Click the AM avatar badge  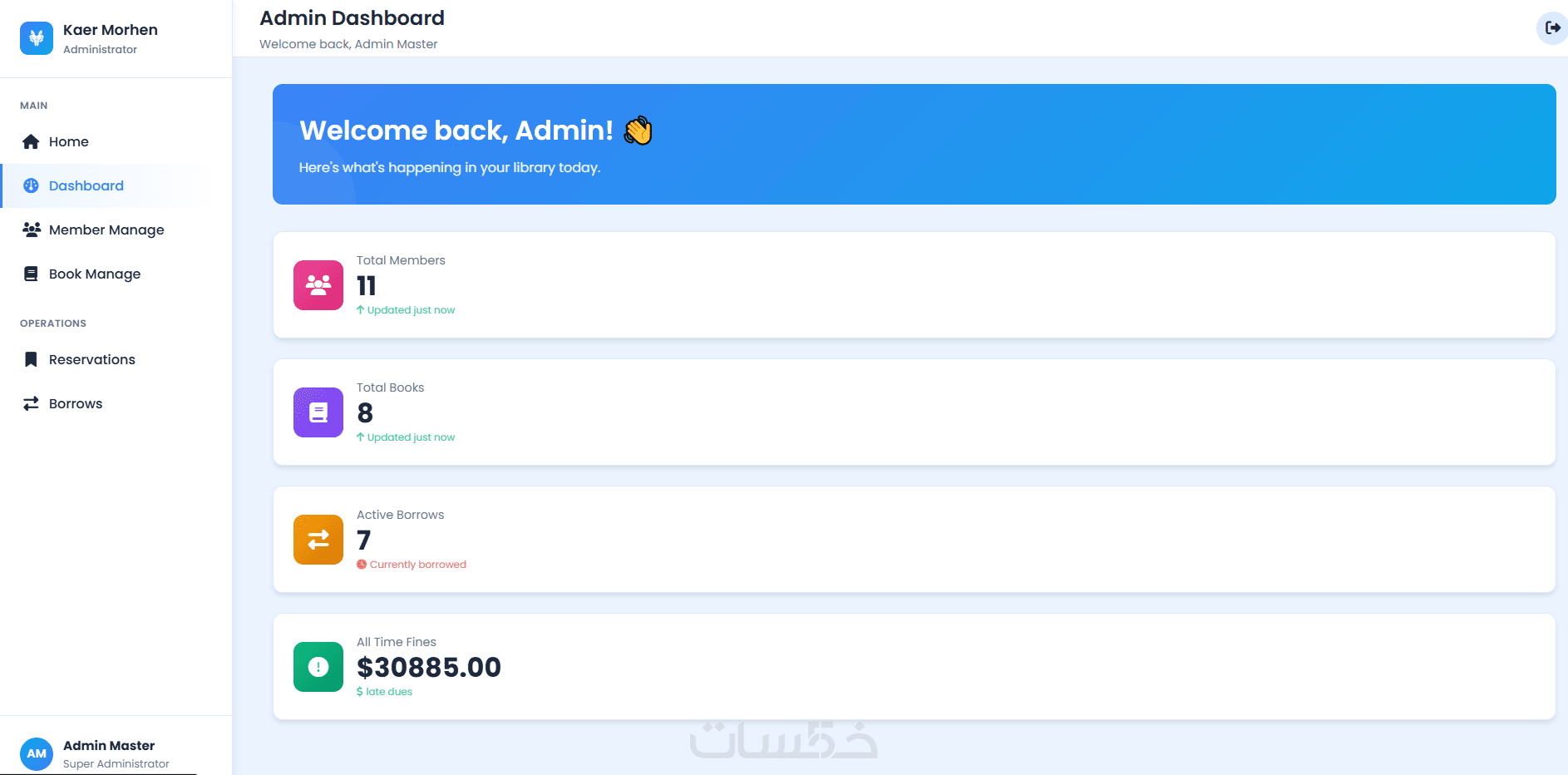point(37,753)
